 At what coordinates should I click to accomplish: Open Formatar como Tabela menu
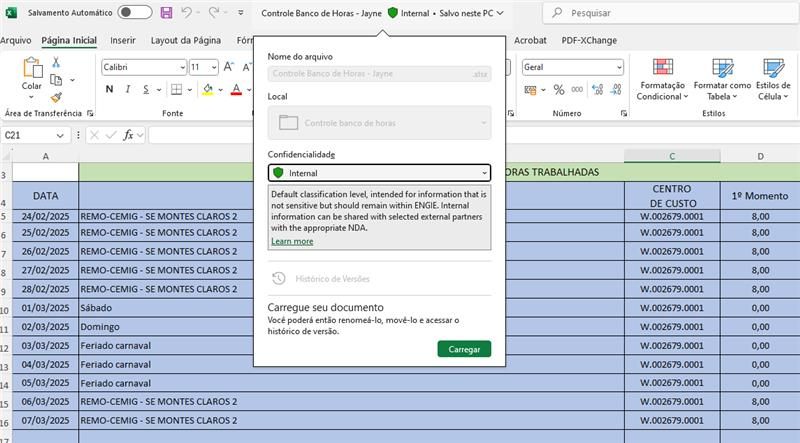pos(722,79)
